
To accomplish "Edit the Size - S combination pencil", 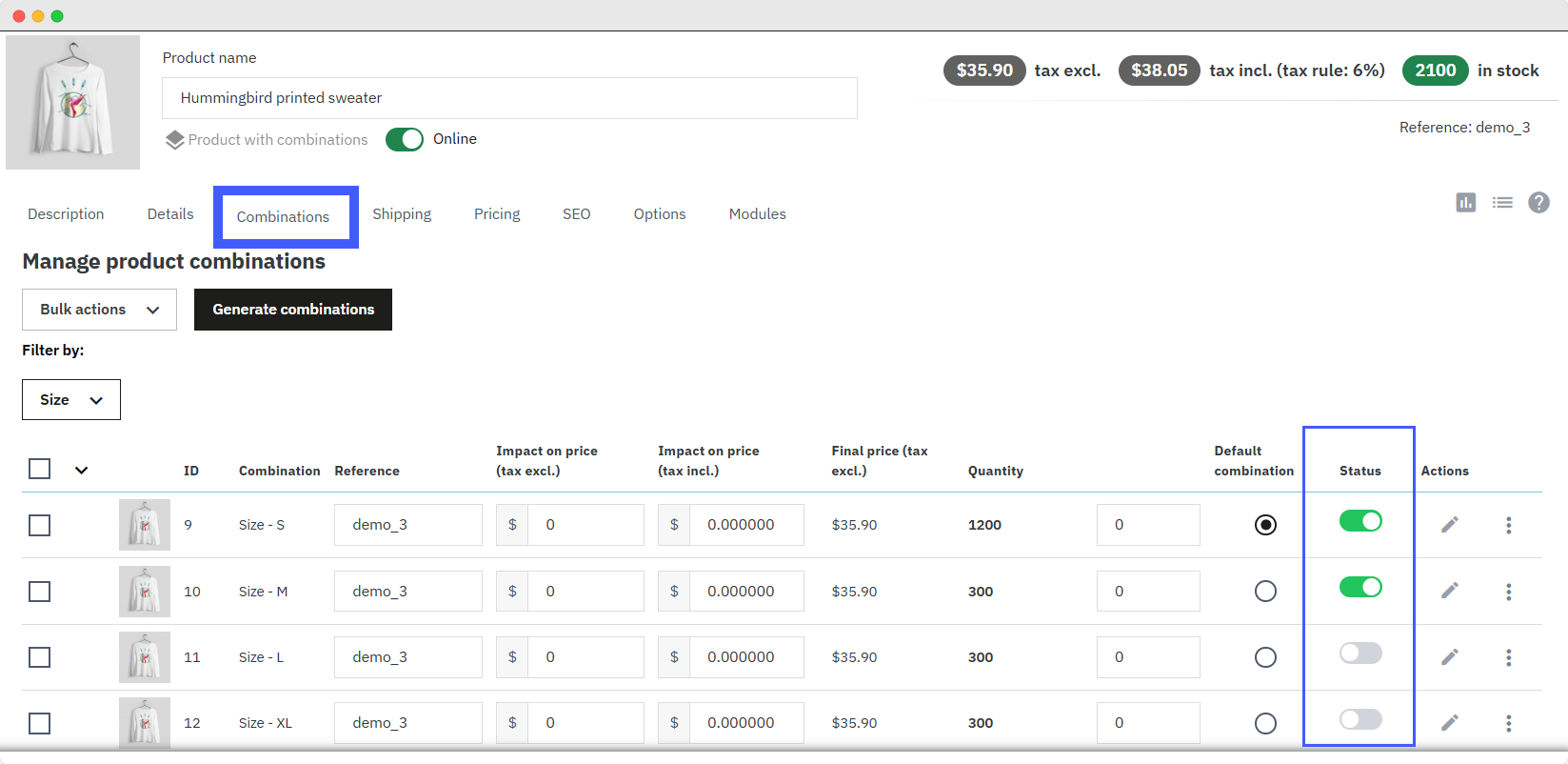I will click(1449, 525).
